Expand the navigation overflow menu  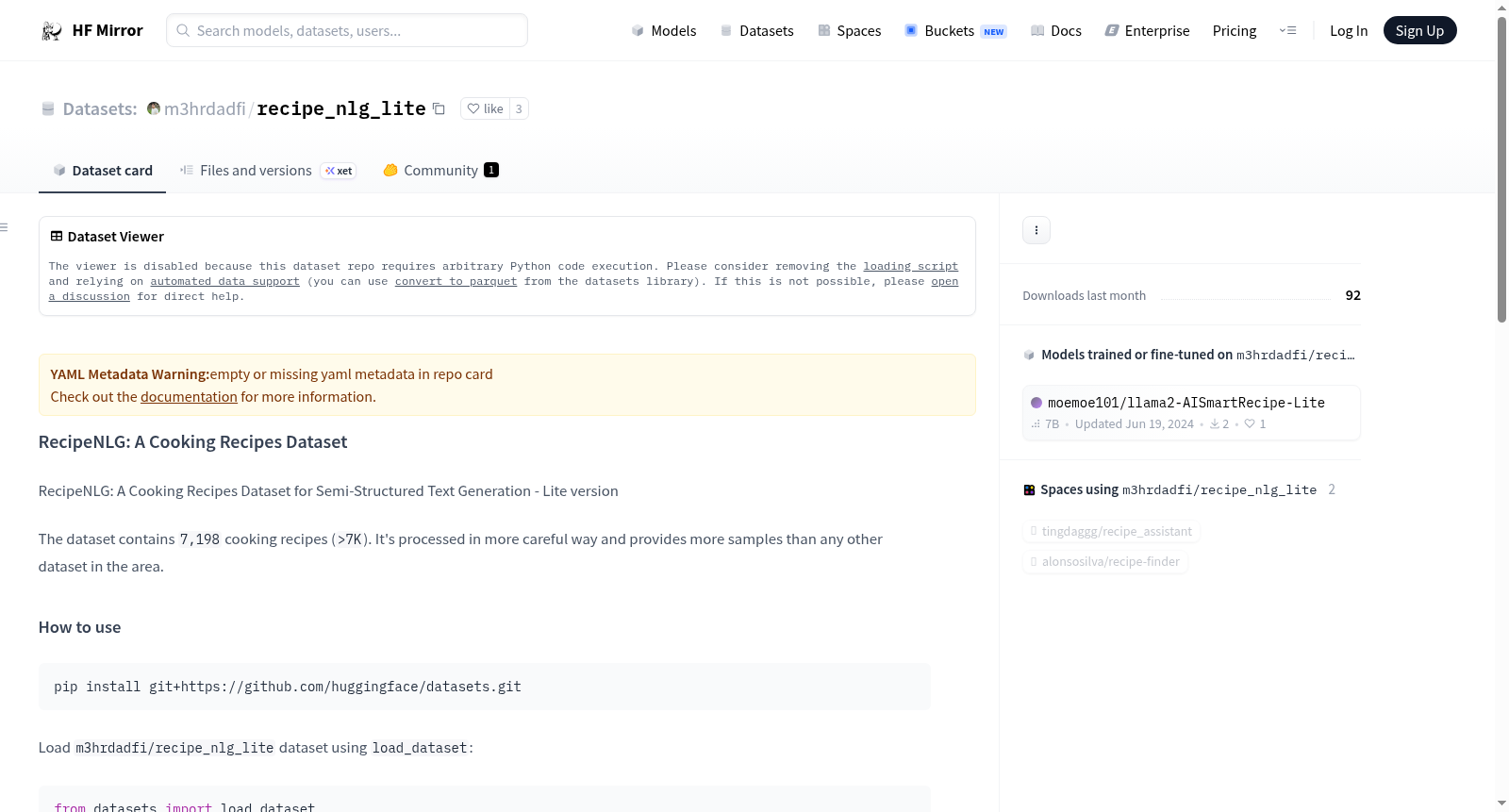1287,31
